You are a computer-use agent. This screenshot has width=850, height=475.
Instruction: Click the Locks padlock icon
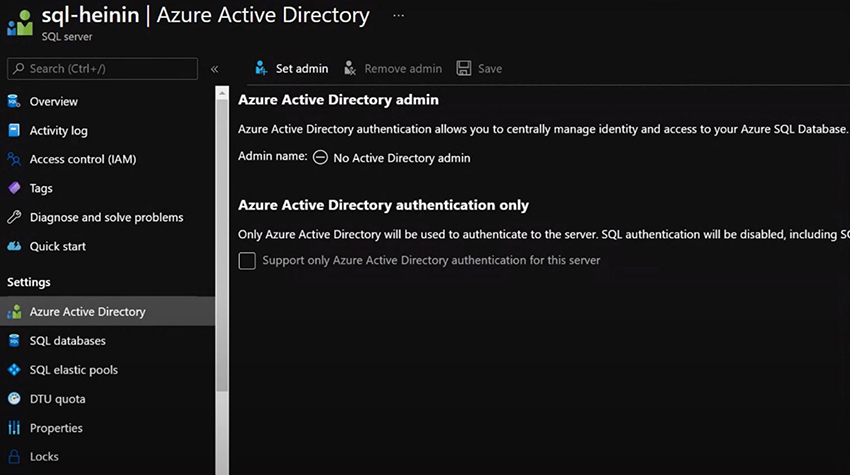point(14,457)
